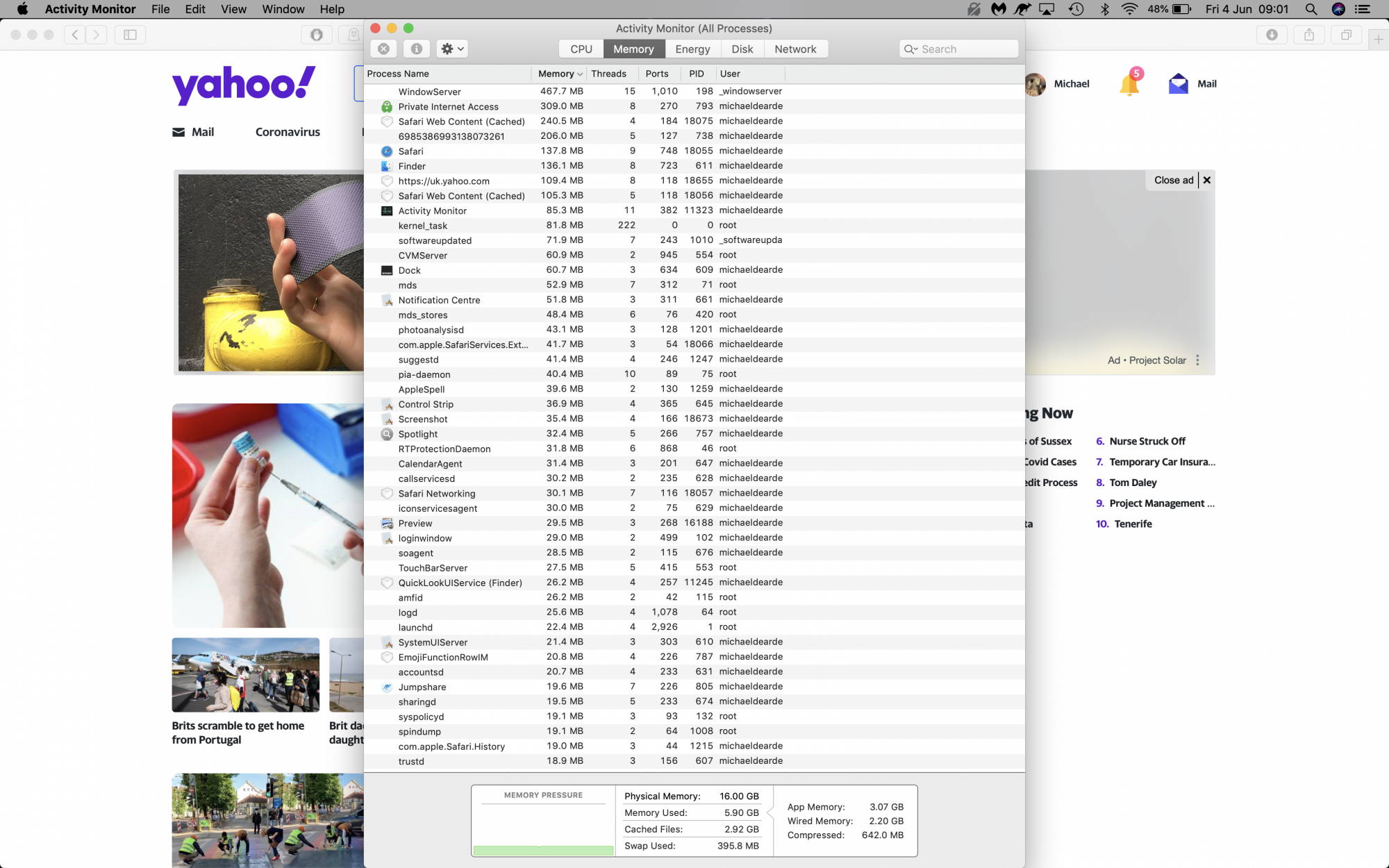1389x868 pixels.
Task: Click the Yahoo logo in Safari
Action: (x=243, y=85)
